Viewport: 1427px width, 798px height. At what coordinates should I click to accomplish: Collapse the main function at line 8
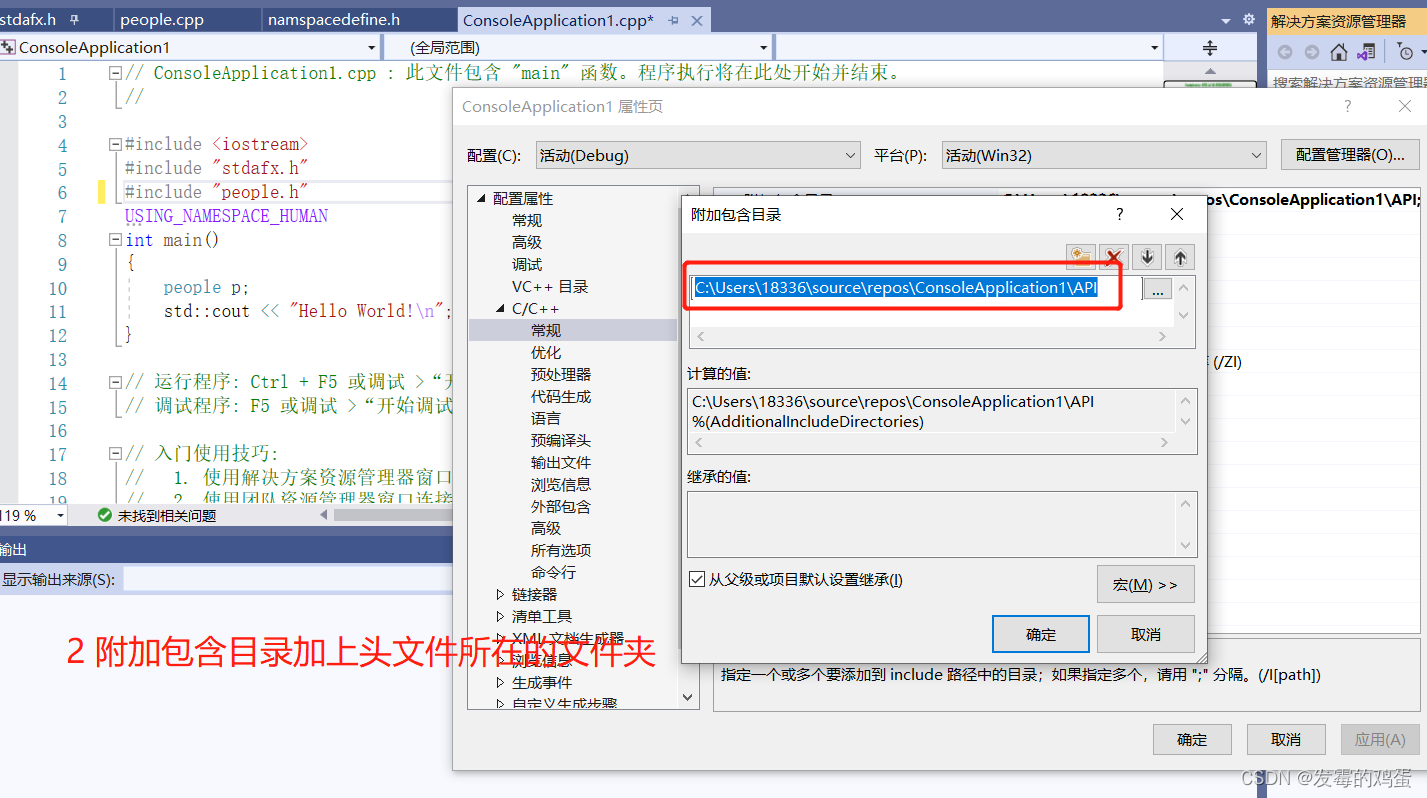[x=115, y=240]
